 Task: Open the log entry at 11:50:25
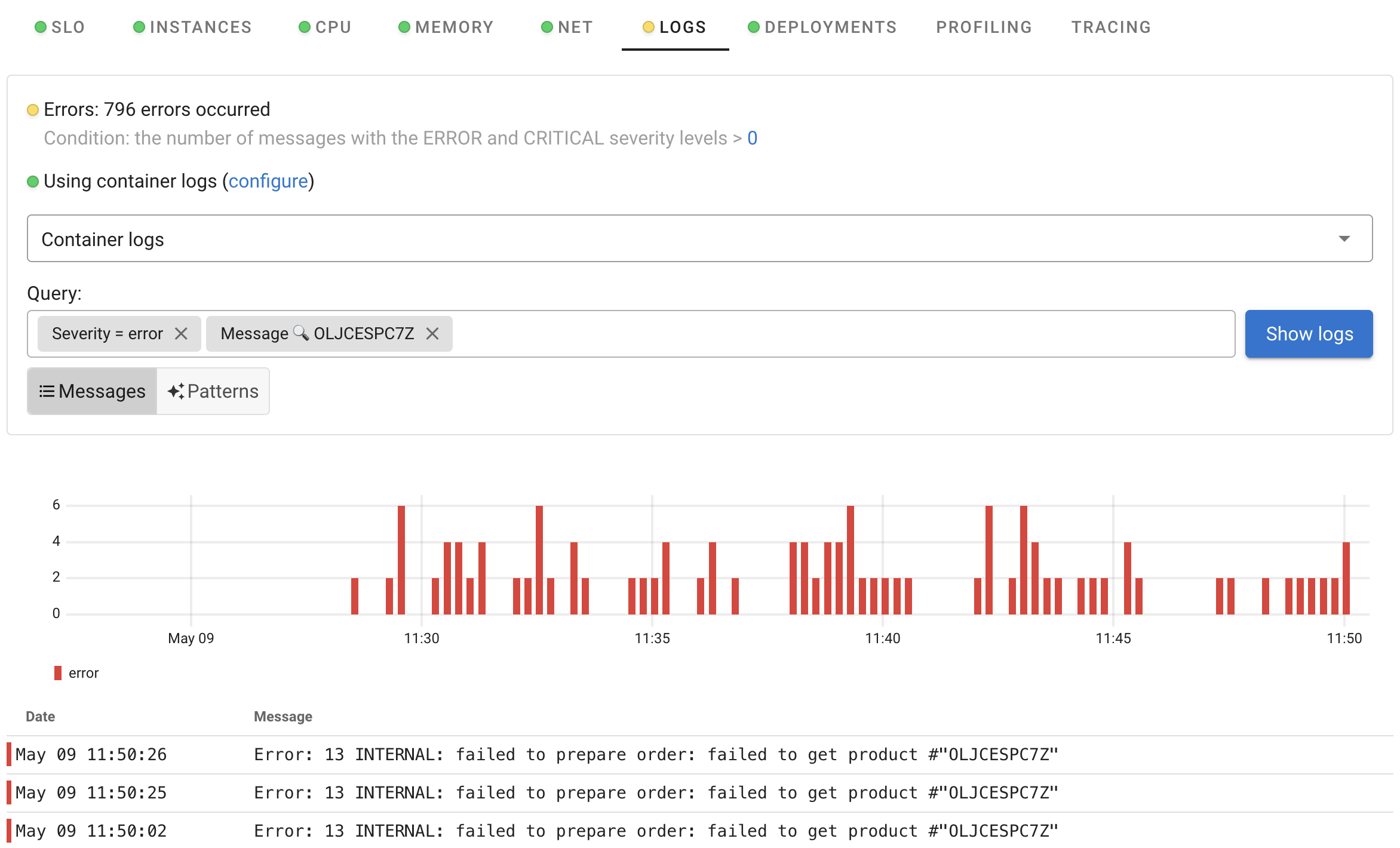[699, 792]
